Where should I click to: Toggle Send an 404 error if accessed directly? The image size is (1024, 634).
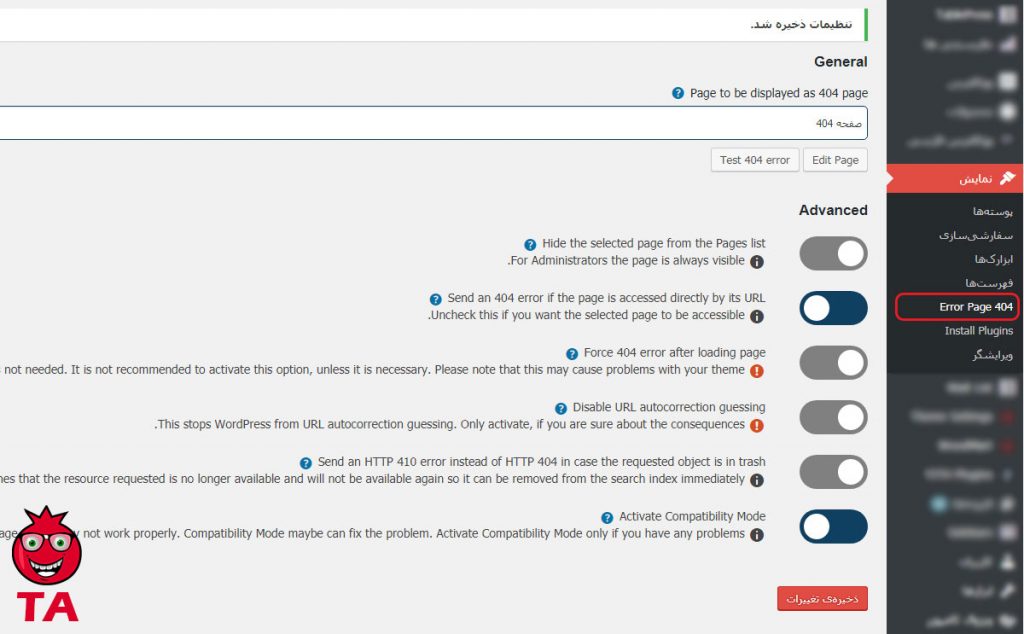[833, 308]
